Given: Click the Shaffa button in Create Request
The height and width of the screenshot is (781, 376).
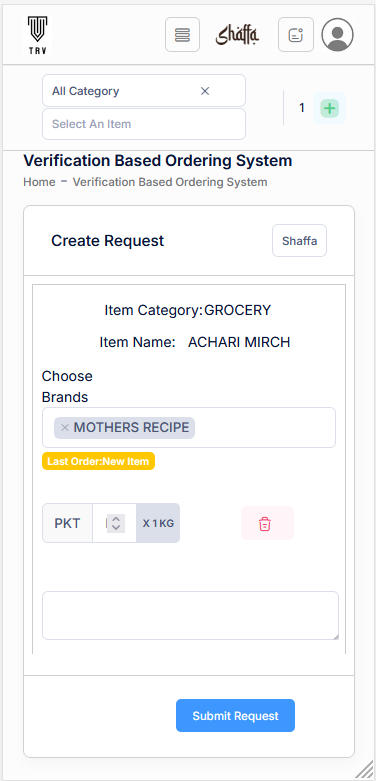Looking at the screenshot, I should 299,241.
